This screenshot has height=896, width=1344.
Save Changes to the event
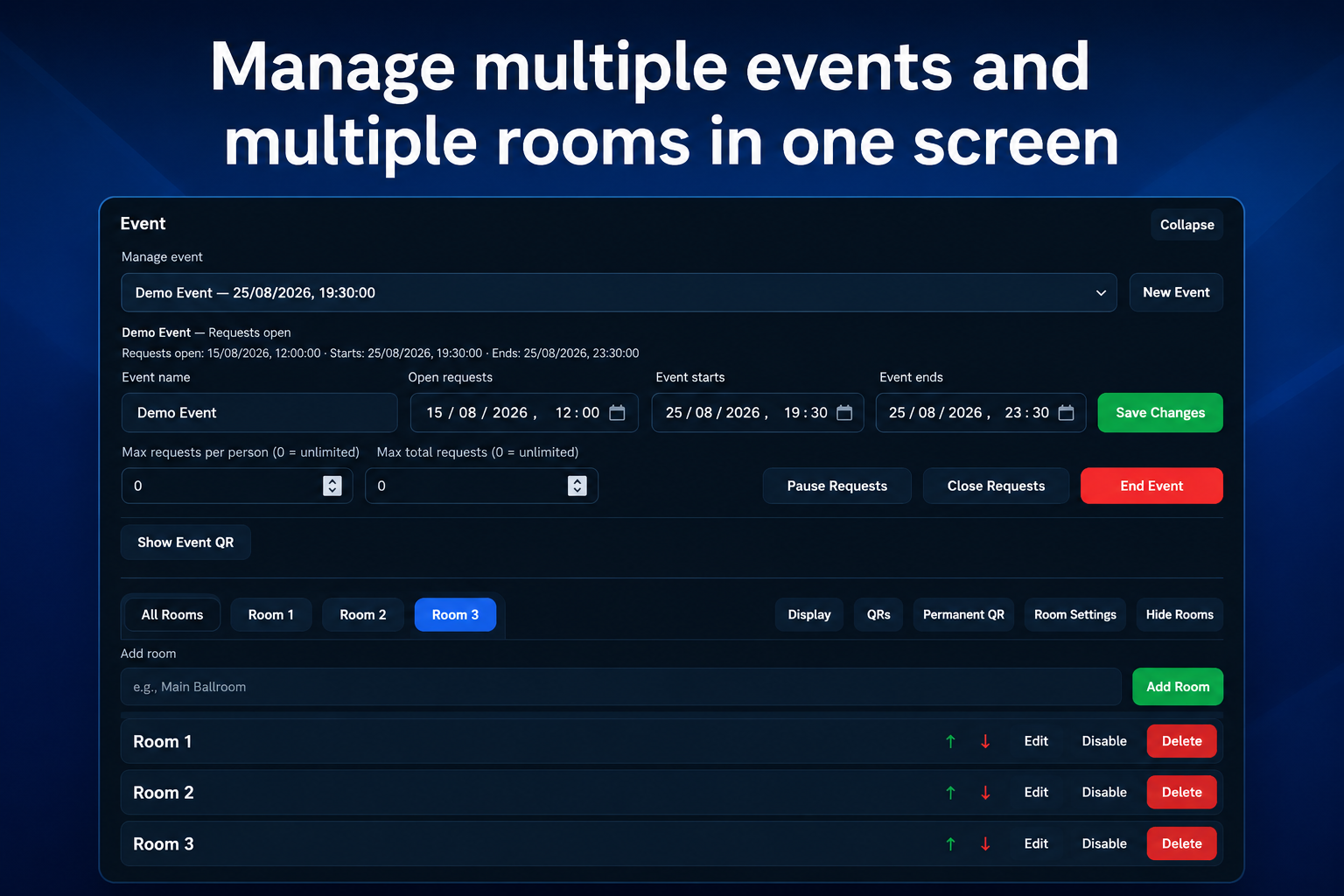(1160, 413)
